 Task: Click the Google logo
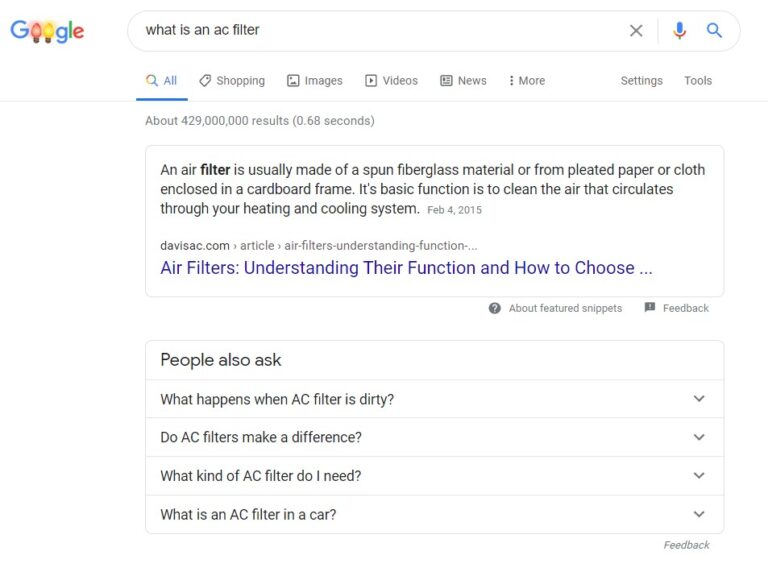pos(47,31)
